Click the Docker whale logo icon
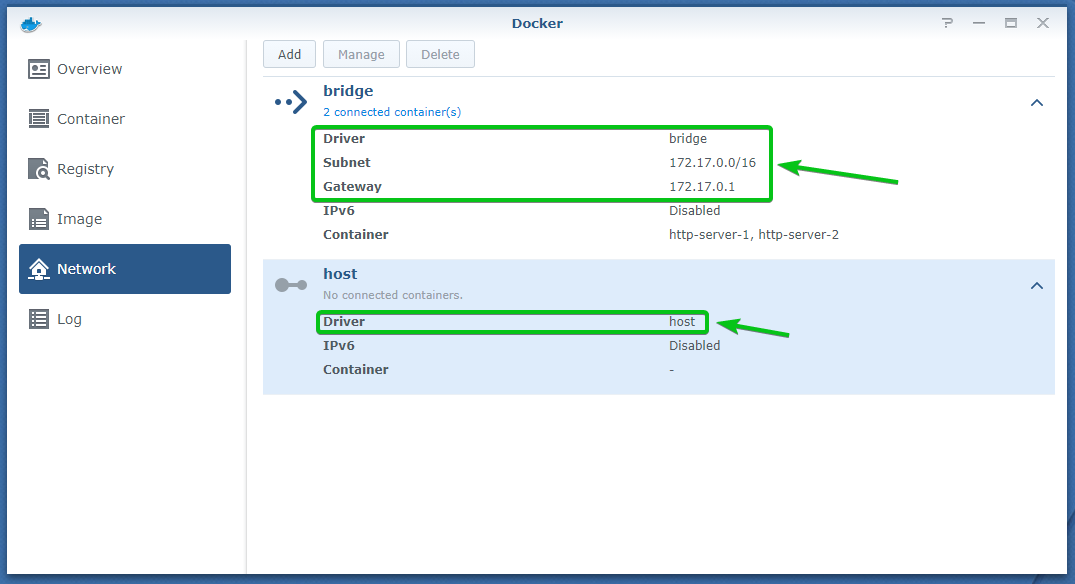Screen dimensions: 1075x584 (x=32, y=25)
